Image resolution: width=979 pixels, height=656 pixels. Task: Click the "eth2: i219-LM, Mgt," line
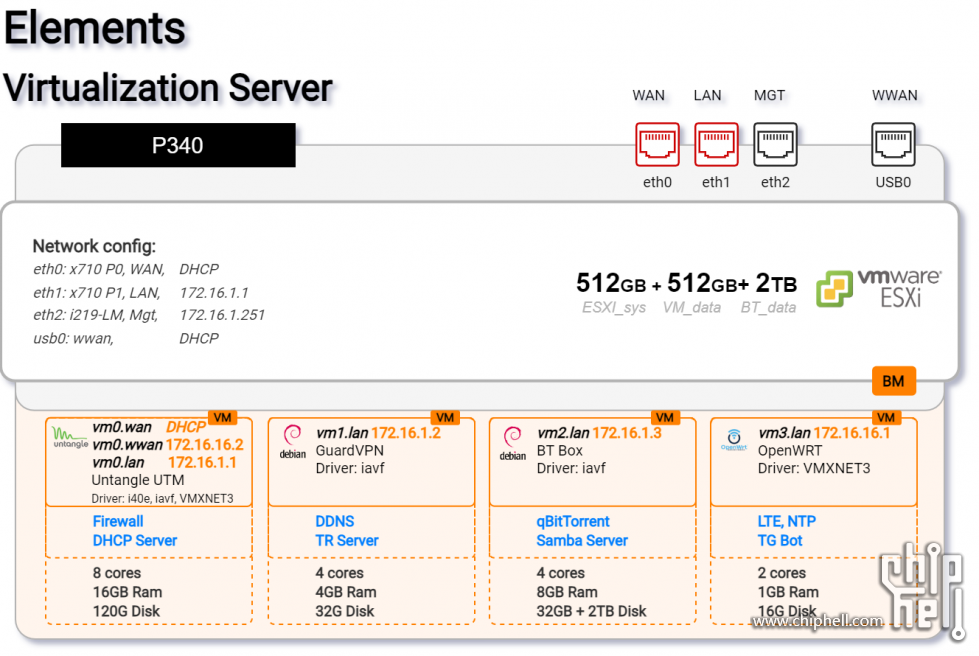(x=96, y=315)
